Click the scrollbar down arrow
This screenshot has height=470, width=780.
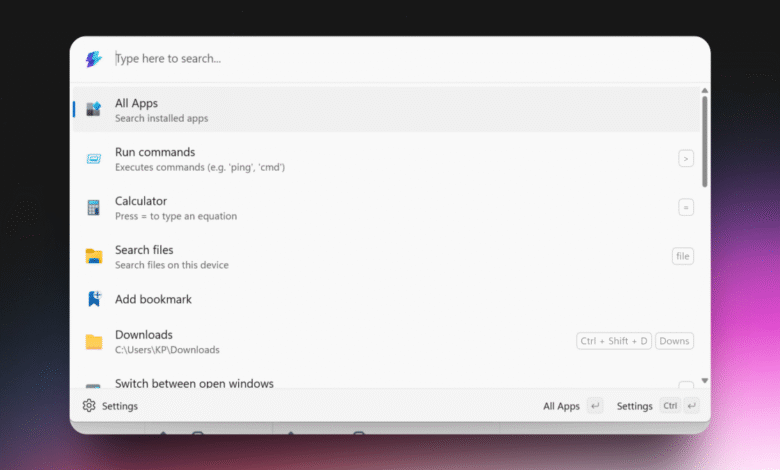(705, 380)
